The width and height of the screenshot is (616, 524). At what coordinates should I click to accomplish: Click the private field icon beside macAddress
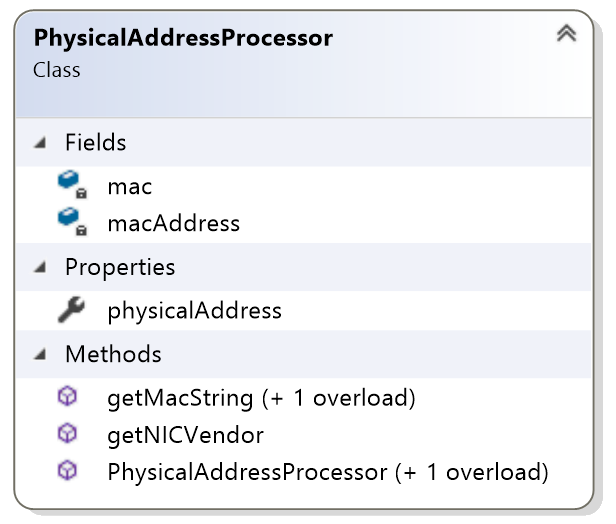tap(72, 222)
